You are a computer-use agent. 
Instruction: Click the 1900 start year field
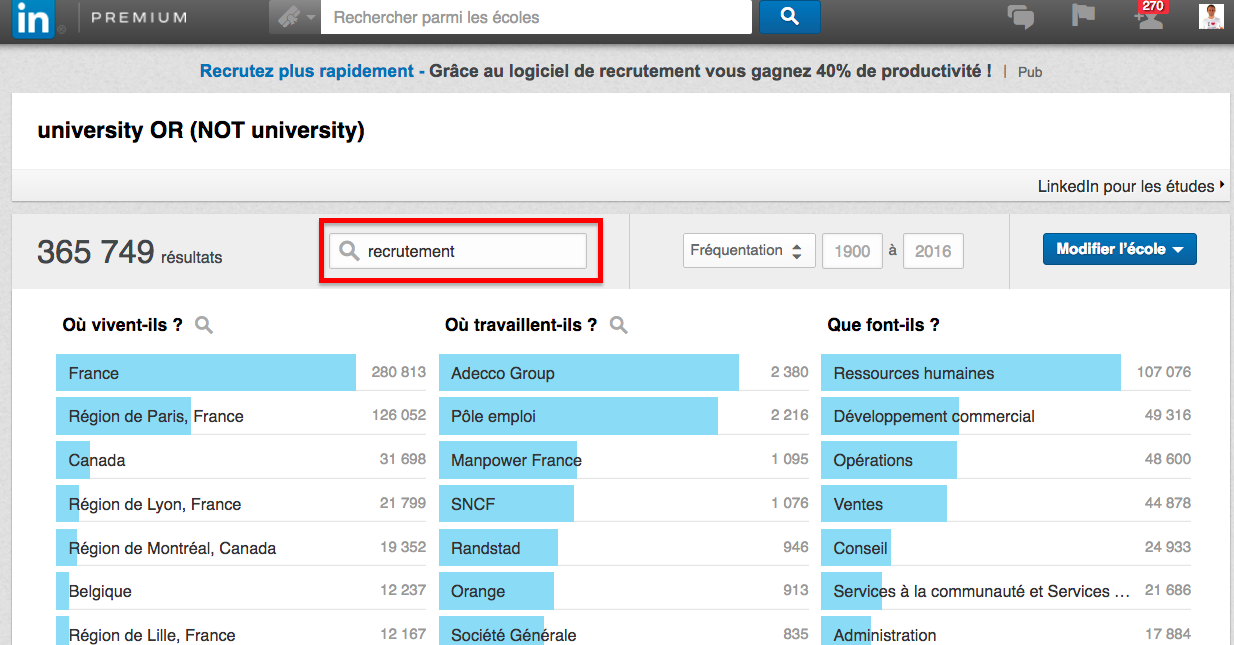pos(852,252)
